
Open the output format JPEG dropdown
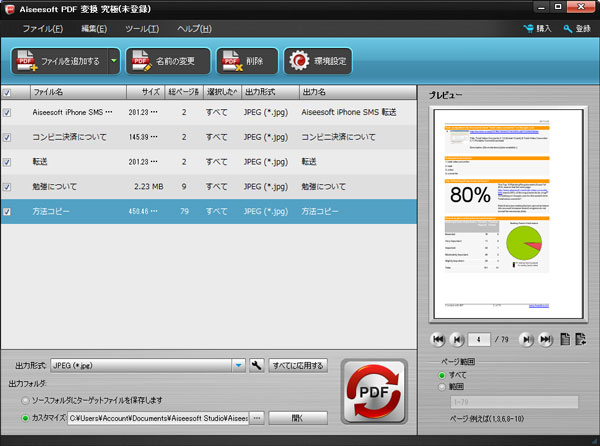pos(238,366)
